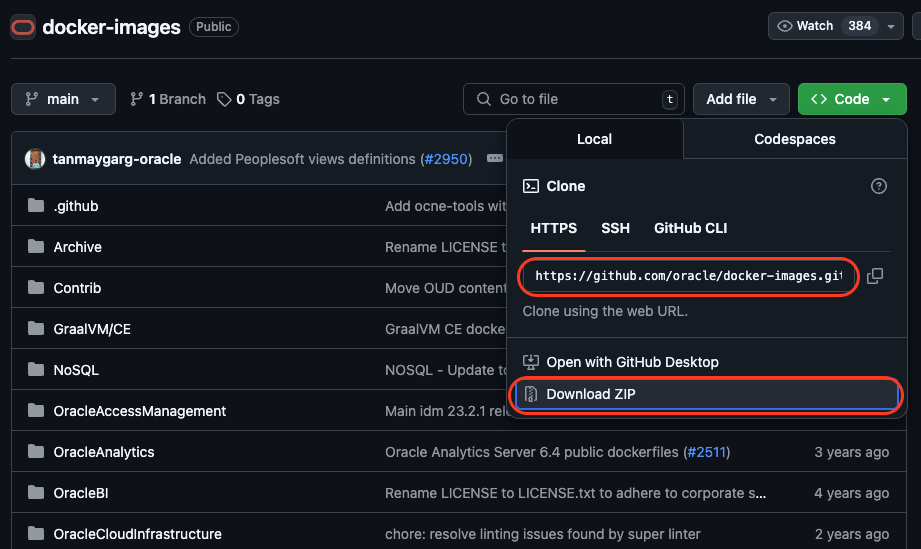
Task: Open the docker-images repository title link
Action: pos(112,27)
